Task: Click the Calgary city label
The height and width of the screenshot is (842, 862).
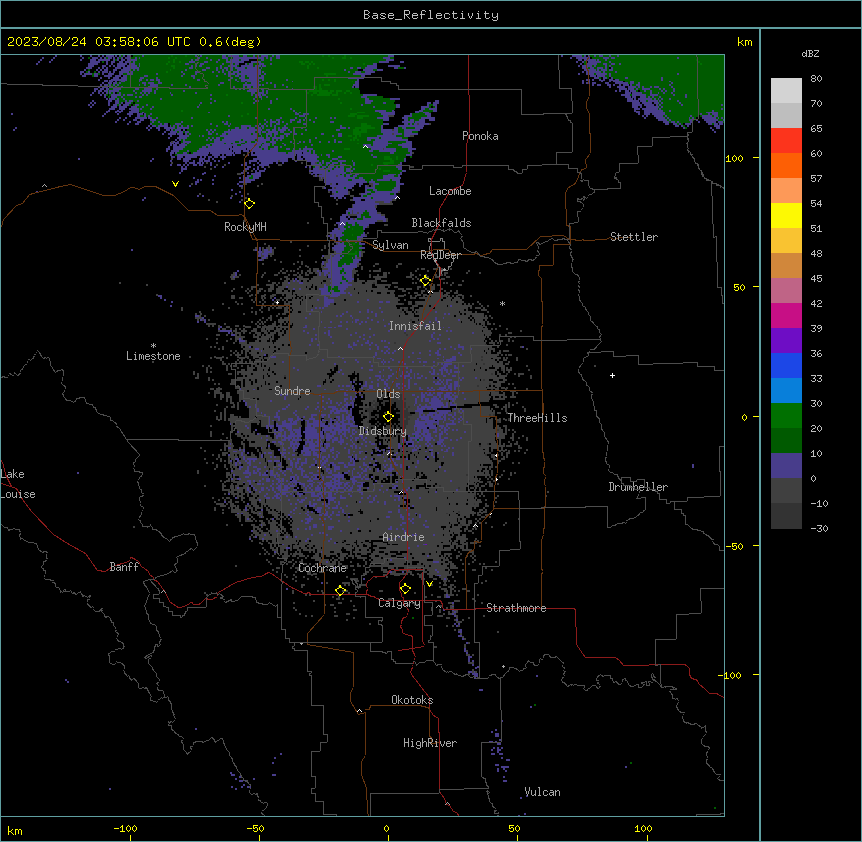Action: pos(399,603)
